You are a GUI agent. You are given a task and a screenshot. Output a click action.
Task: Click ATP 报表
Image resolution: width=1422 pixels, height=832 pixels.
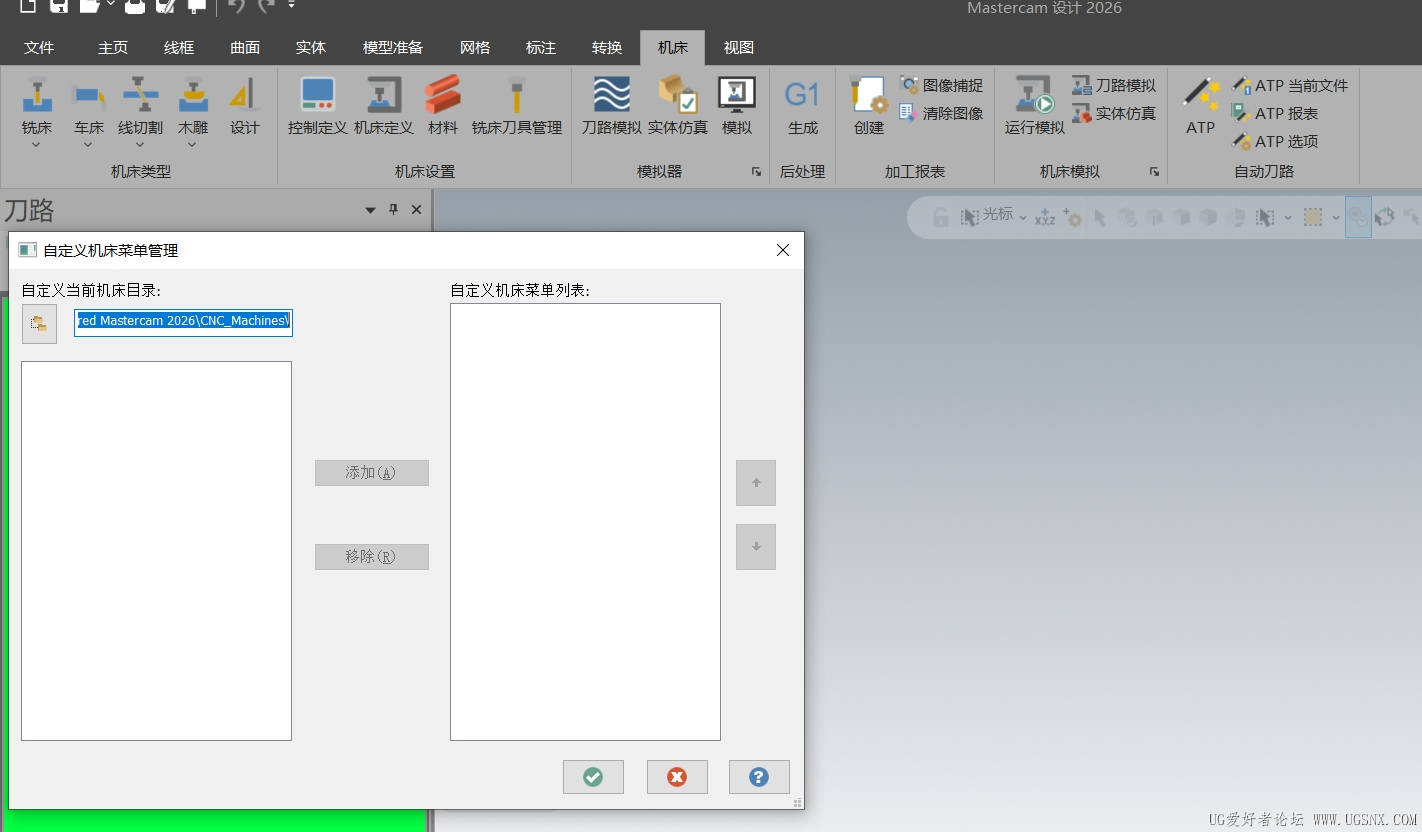tap(1275, 114)
